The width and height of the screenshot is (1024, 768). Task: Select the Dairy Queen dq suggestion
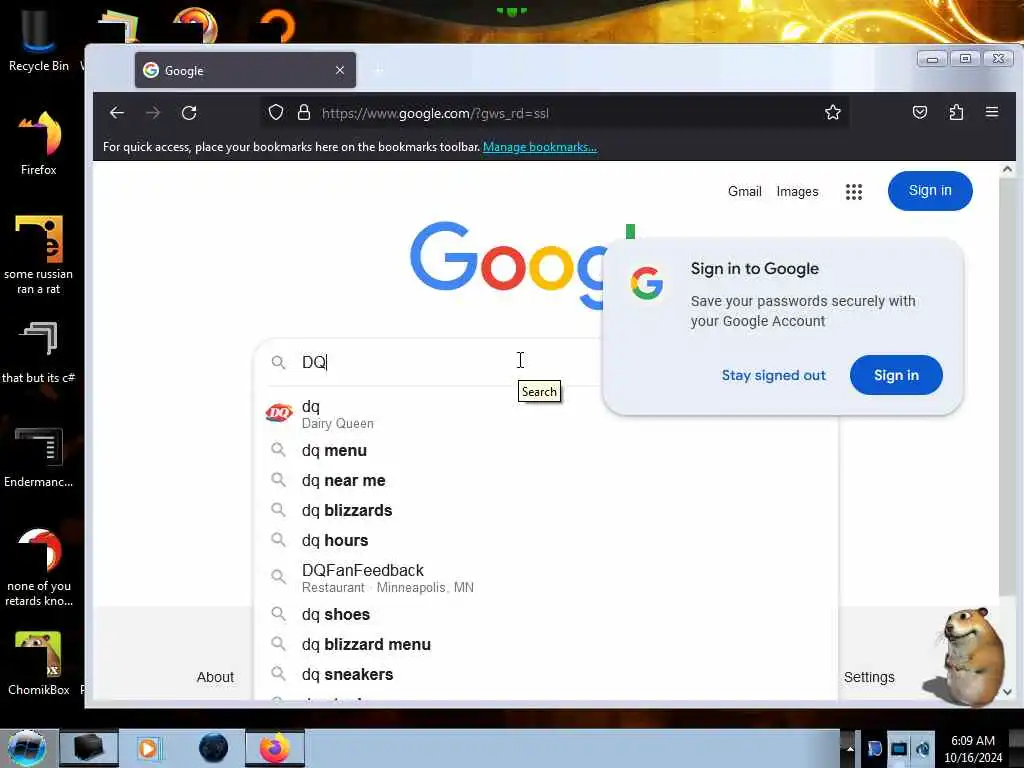[545, 414]
